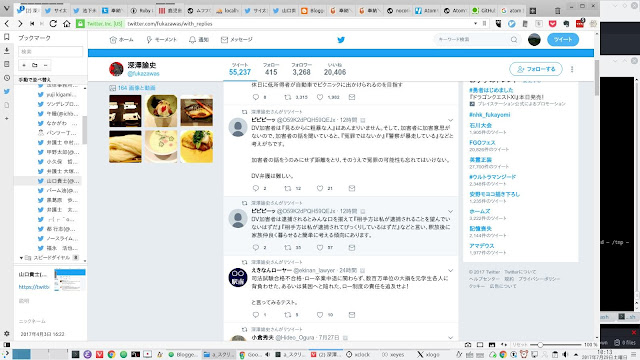The image size is (640, 360).
Task: Open the Bookmarks panel icon
Action: [x=7, y=37]
